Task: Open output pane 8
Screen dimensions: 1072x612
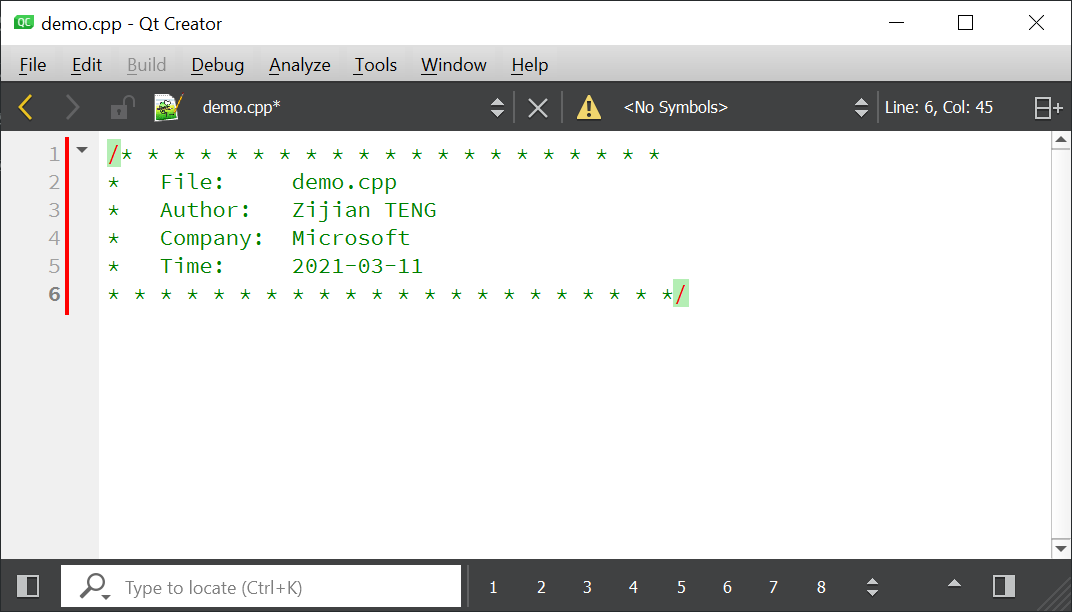Action: 821,587
